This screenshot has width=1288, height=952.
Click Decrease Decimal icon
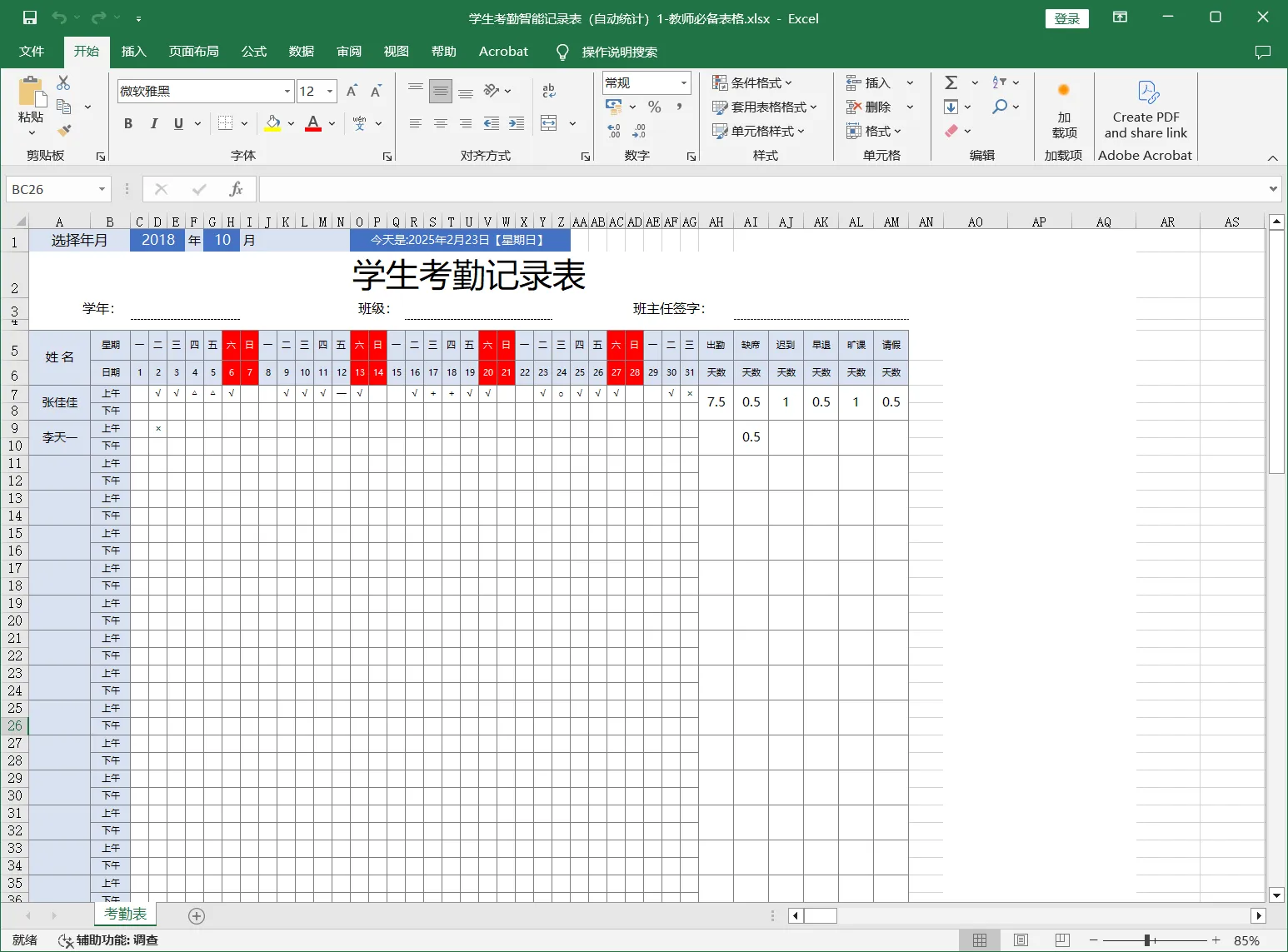(x=639, y=131)
